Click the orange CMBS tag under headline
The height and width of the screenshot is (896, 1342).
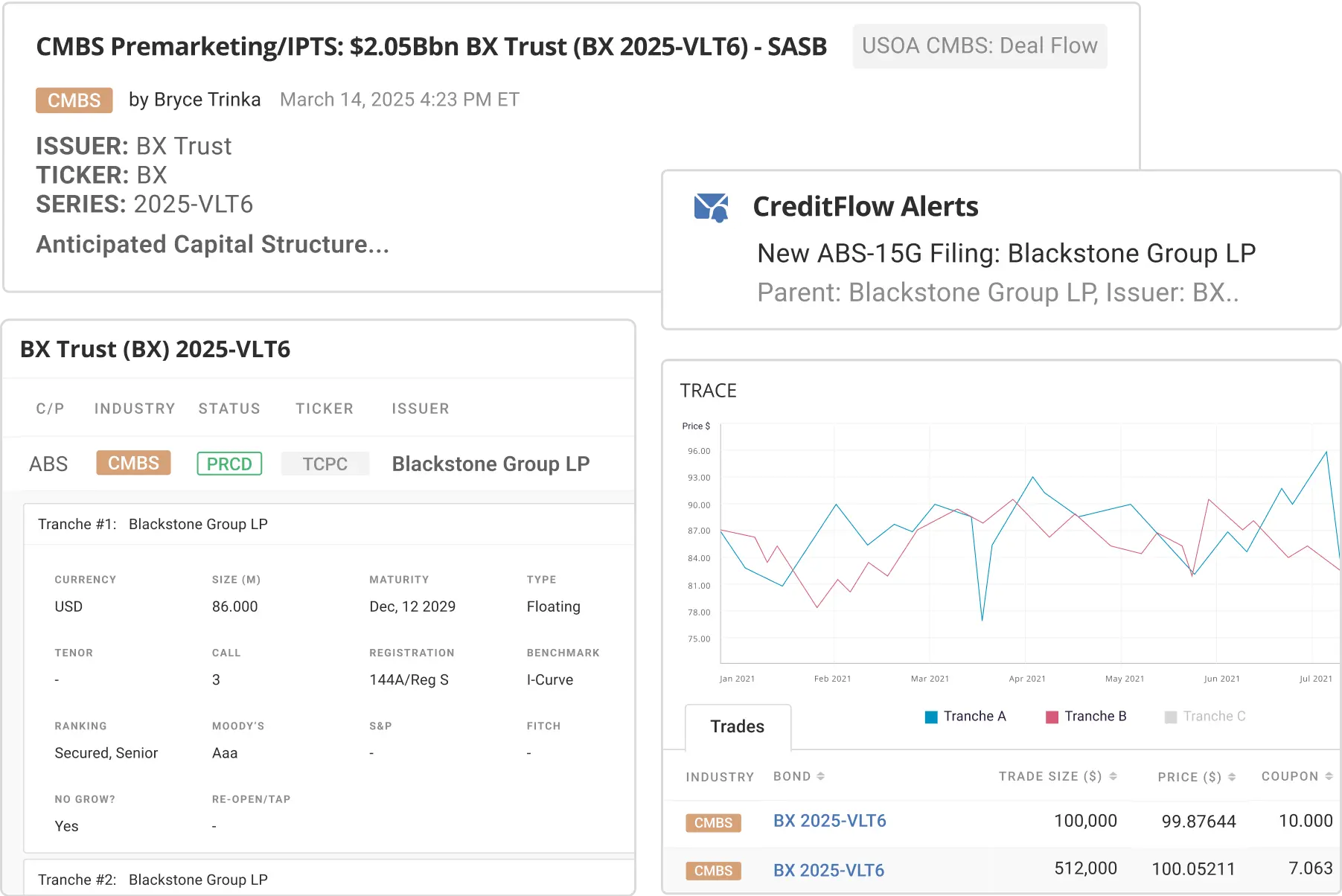click(74, 100)
